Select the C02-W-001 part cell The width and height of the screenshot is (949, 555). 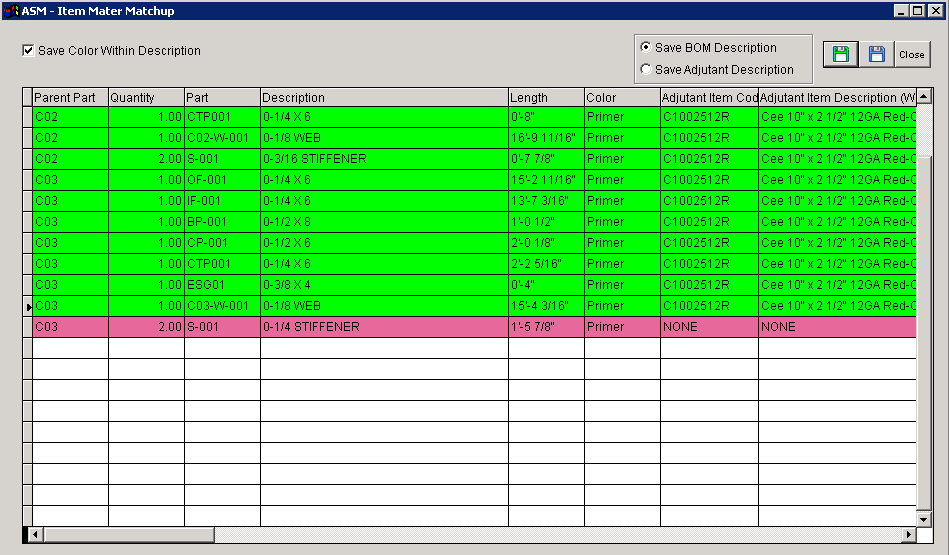(222, 138)
